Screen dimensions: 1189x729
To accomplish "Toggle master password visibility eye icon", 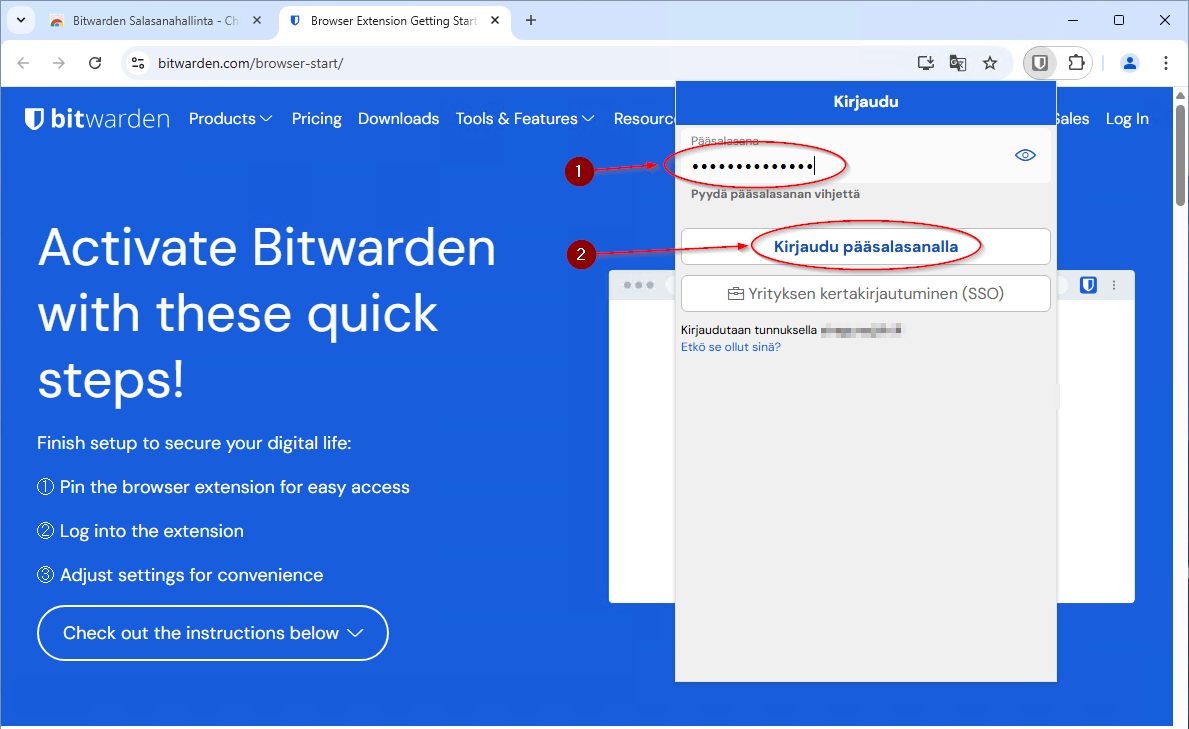I will [x=1025, y=155].
